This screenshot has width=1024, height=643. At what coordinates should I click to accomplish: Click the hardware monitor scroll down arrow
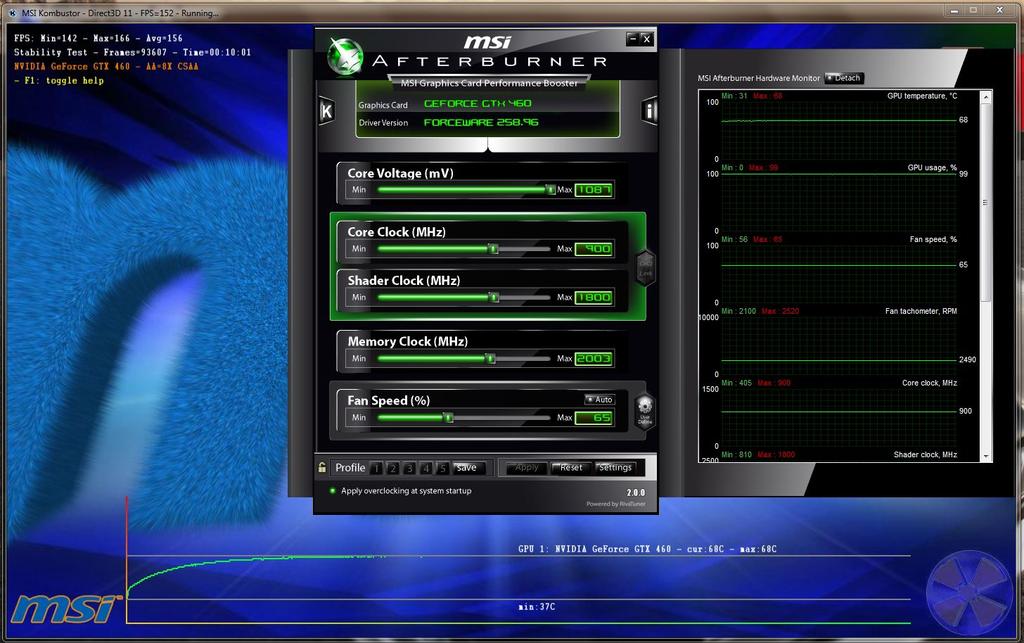(986, 456)
